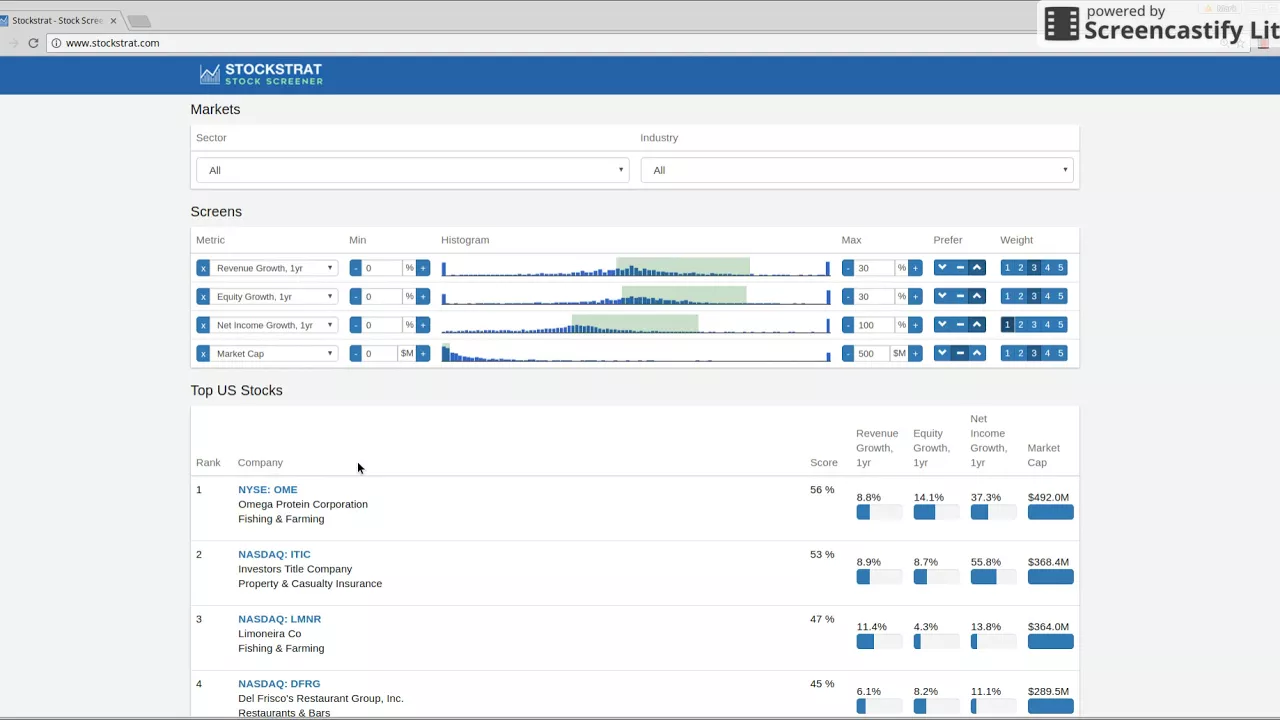Prefer higher values for Market Cap
Screen dimensions: 1280x720
click(977, 353)
